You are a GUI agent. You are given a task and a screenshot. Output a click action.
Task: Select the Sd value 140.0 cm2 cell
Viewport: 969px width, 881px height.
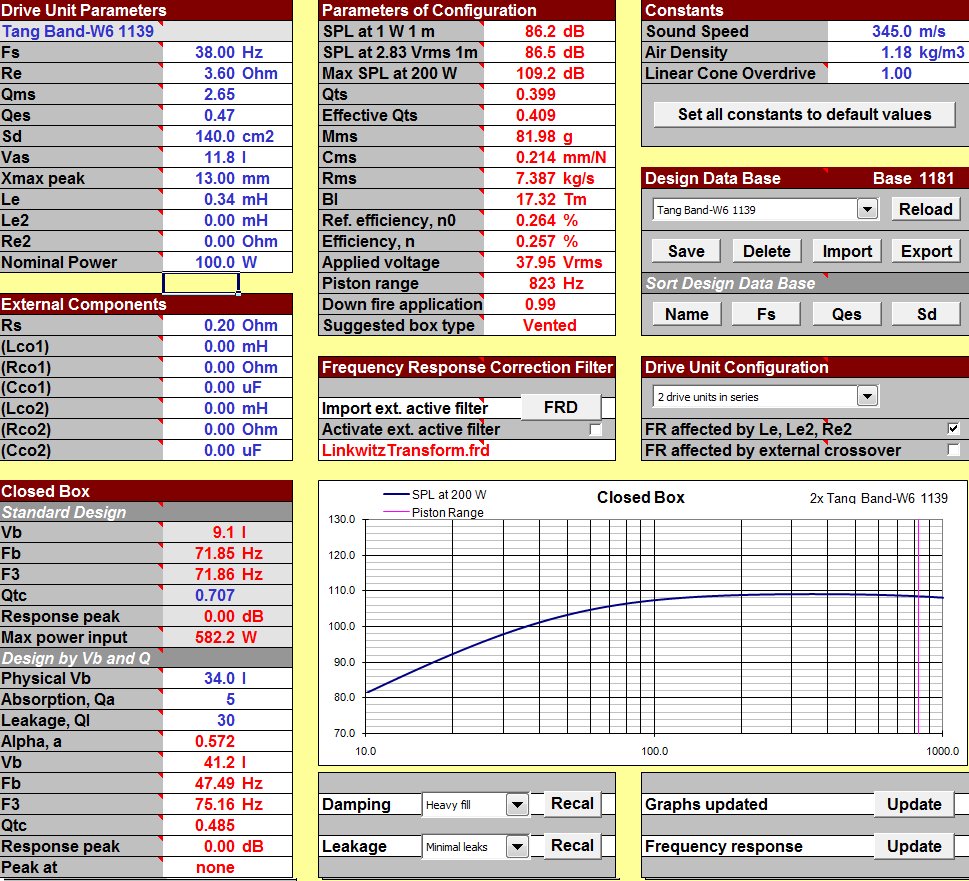(227, 137)
